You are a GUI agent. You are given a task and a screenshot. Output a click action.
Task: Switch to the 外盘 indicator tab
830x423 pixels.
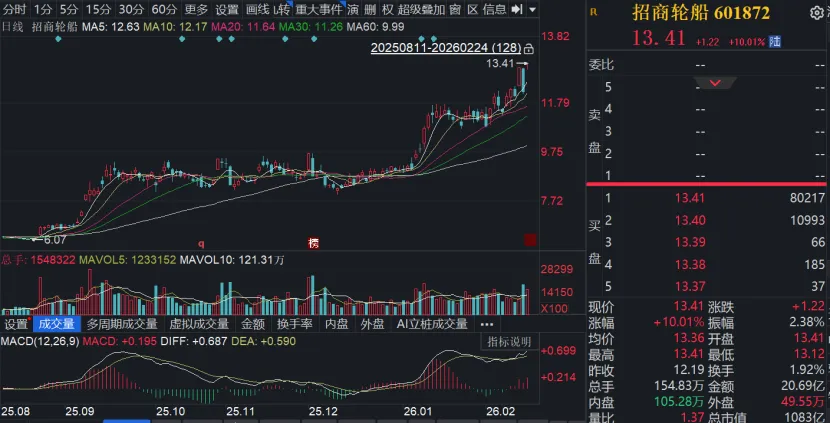(x=373, y=324)
